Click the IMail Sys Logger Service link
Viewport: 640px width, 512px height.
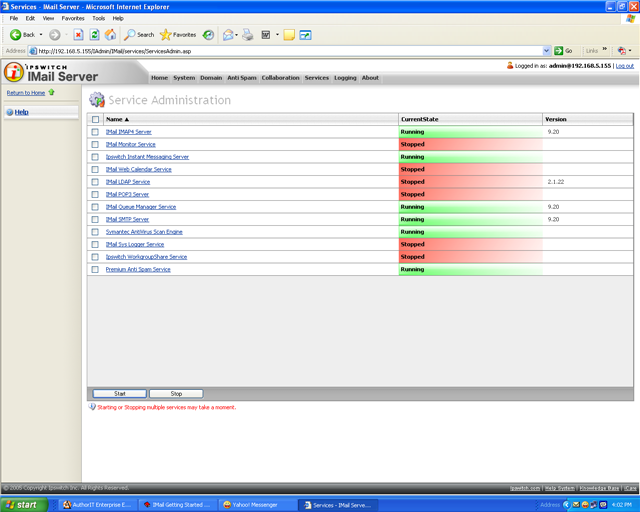point(135,244)
